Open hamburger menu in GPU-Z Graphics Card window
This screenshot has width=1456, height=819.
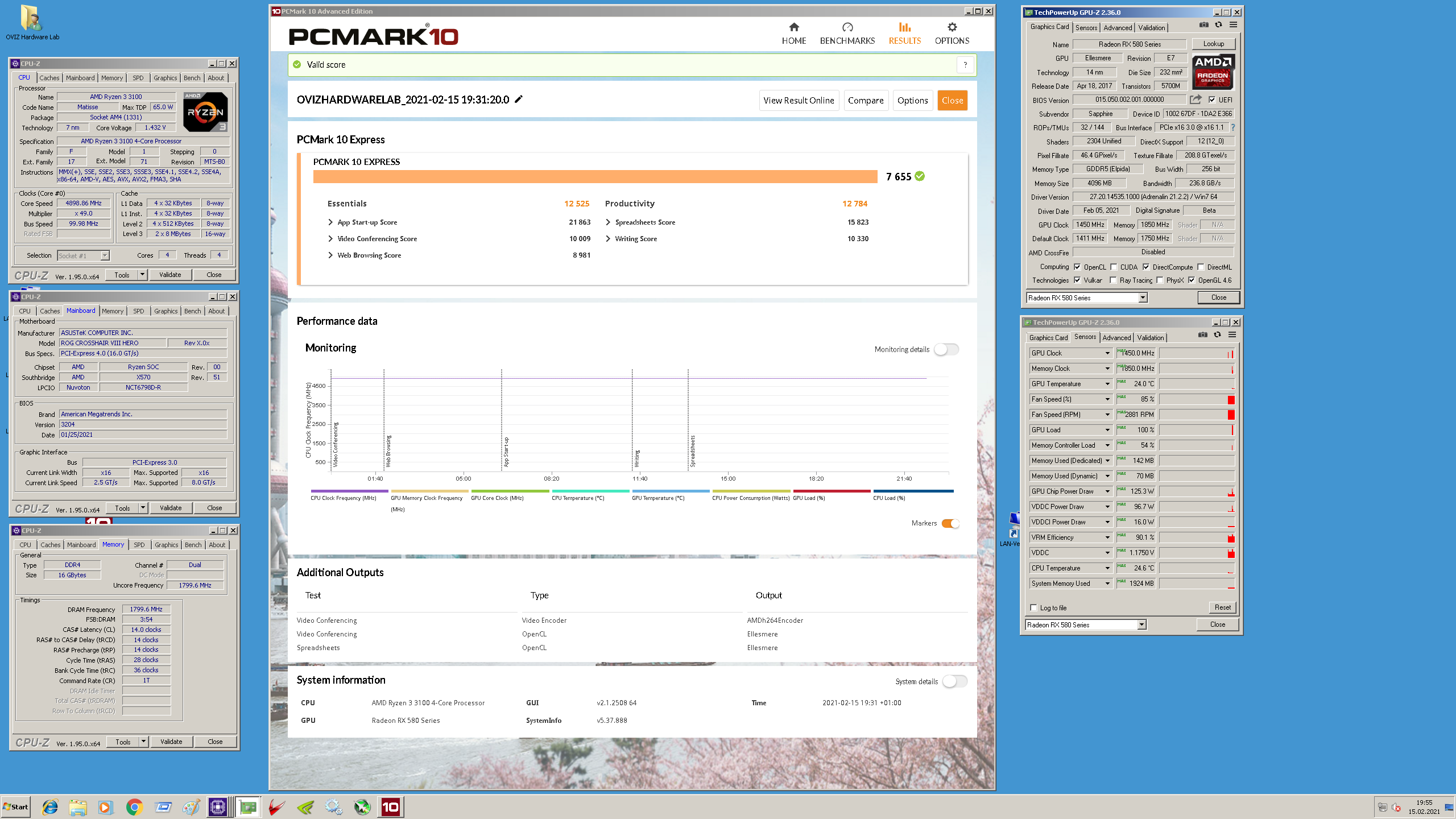coord(1233,25)
